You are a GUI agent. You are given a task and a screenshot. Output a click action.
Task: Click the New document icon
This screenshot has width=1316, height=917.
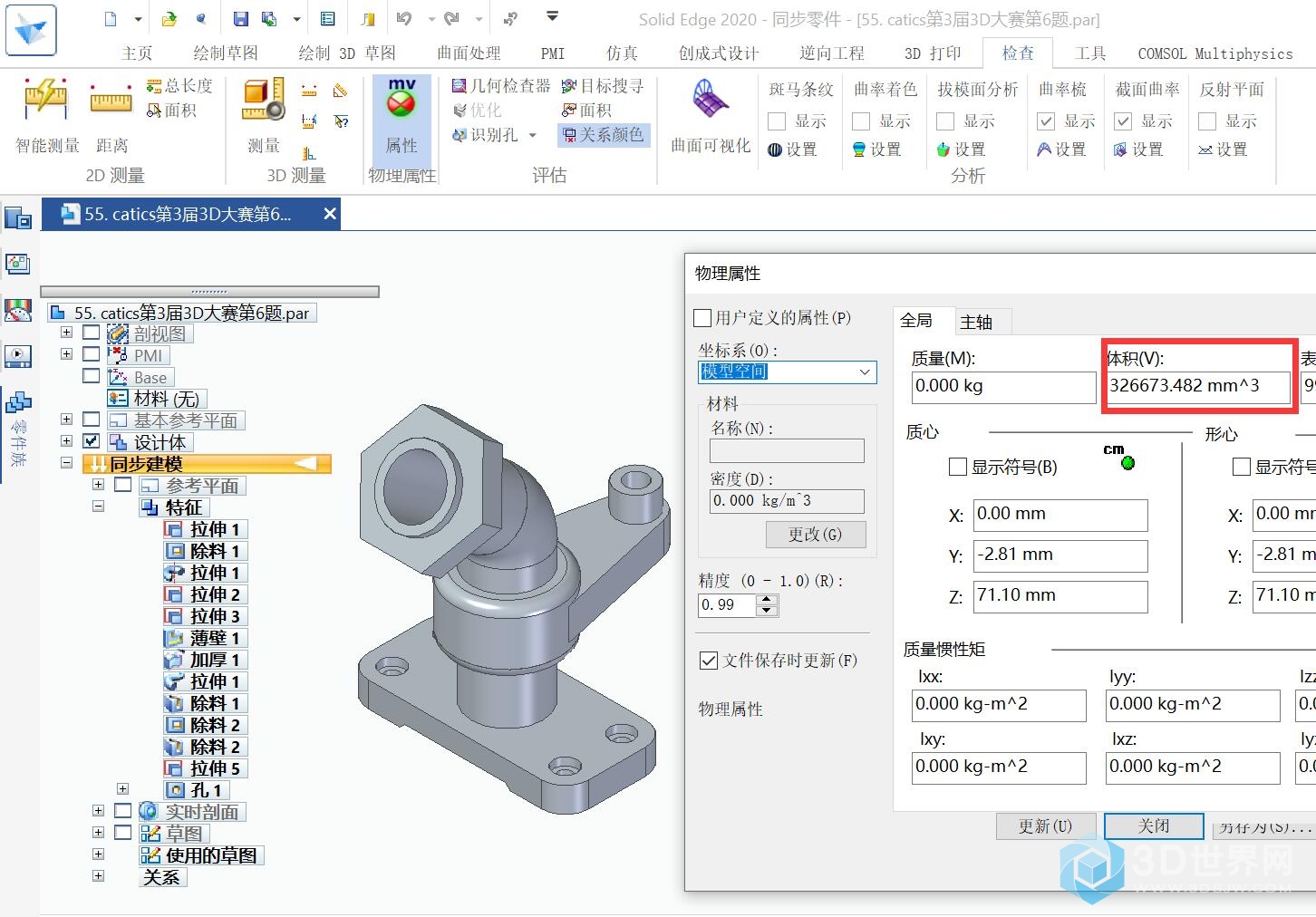coord(111,18)
